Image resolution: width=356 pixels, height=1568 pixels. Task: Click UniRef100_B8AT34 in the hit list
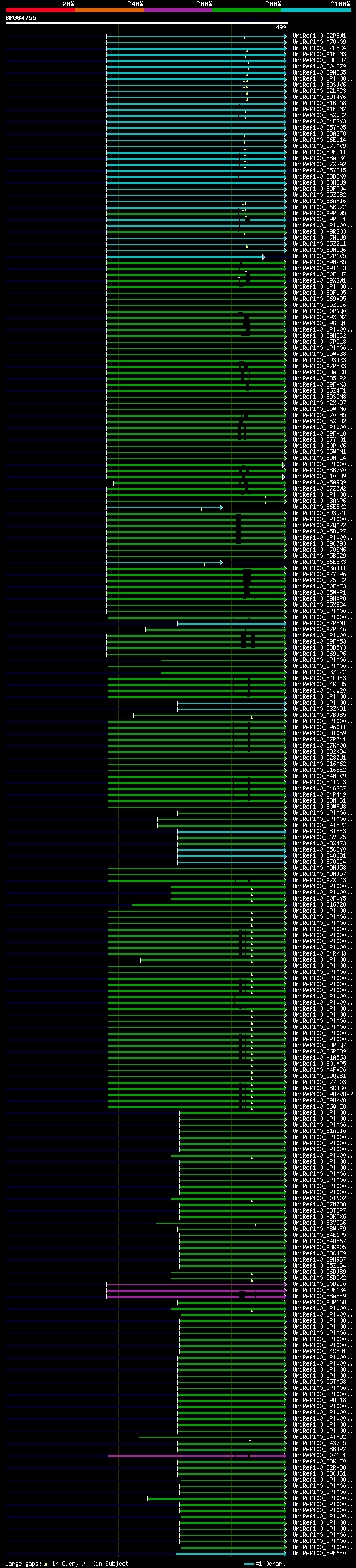click(x=319, y=159)
